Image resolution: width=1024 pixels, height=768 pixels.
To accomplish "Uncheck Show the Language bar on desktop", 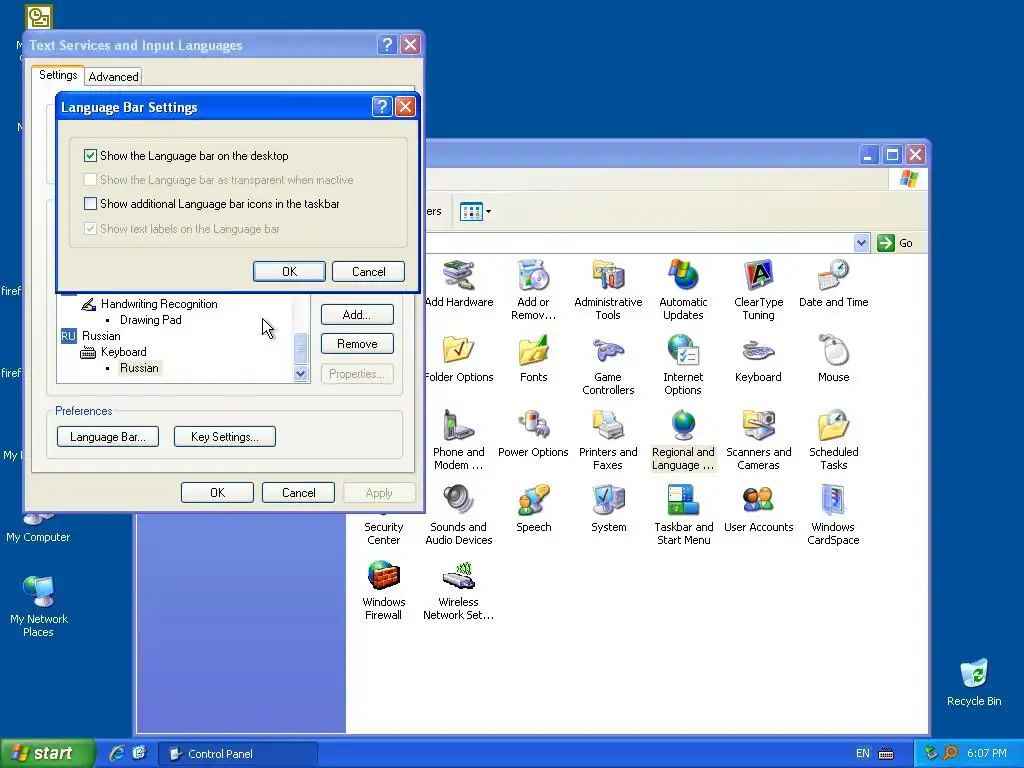I will click(90, 155).
